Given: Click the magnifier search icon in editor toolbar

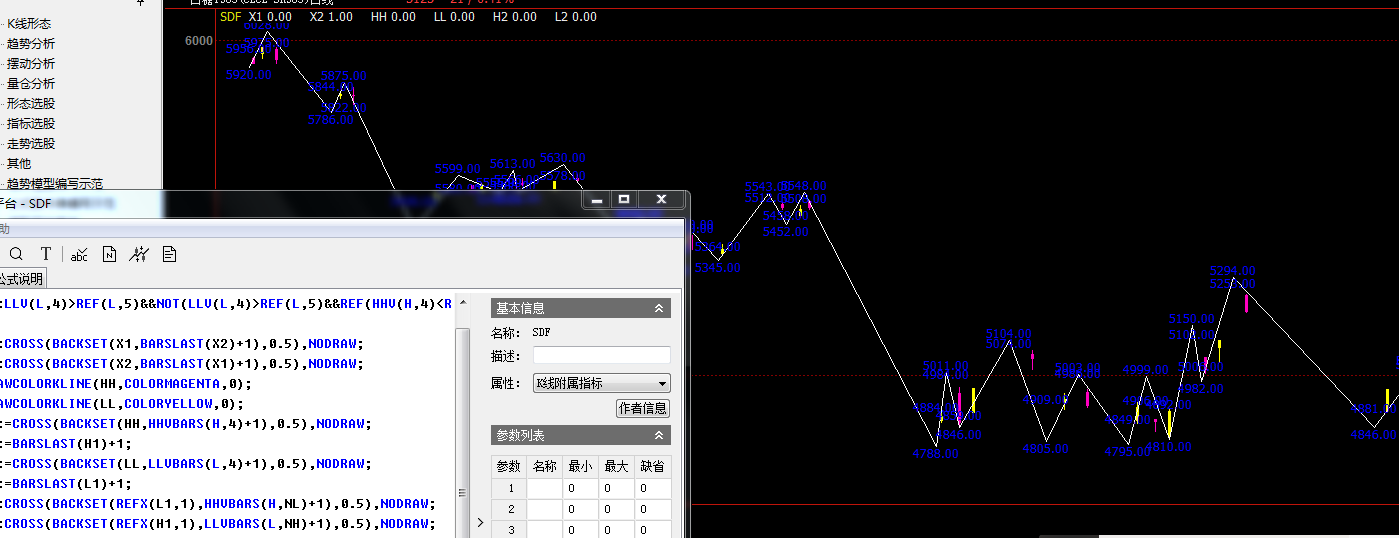Looking at the screenshot, I should (16, 254).
